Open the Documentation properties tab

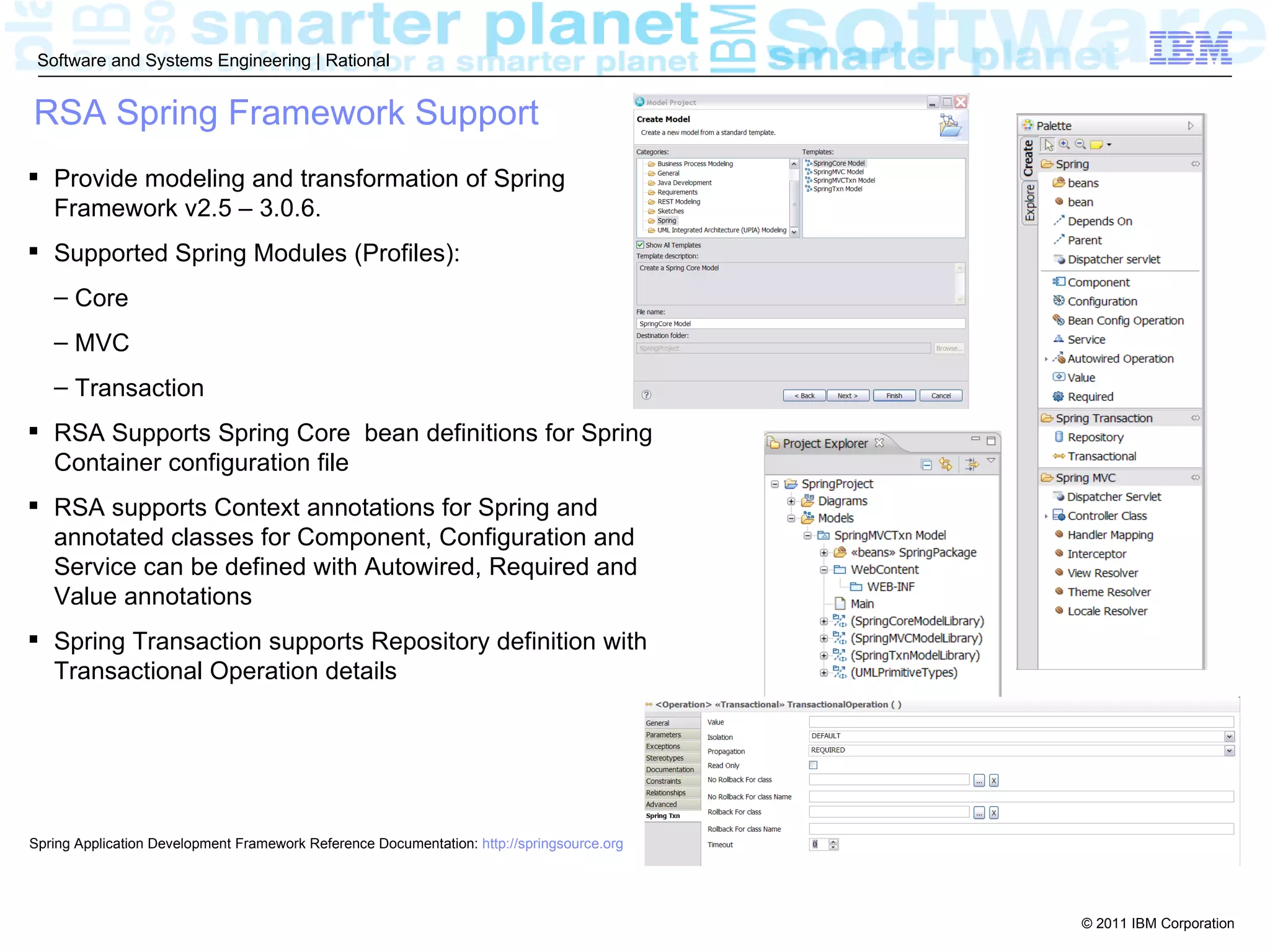672,770
